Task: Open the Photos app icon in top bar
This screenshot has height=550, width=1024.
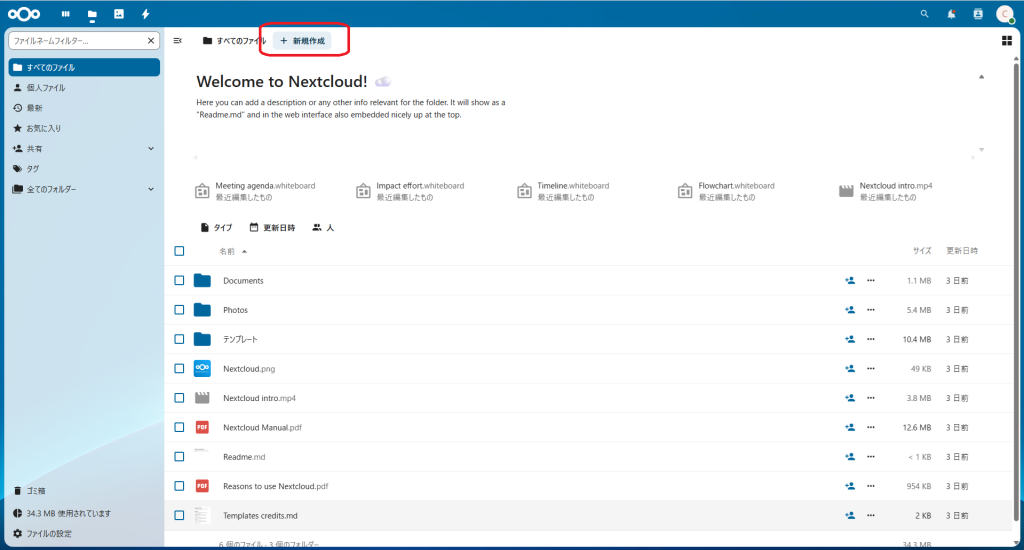Action: click(119, 14)
